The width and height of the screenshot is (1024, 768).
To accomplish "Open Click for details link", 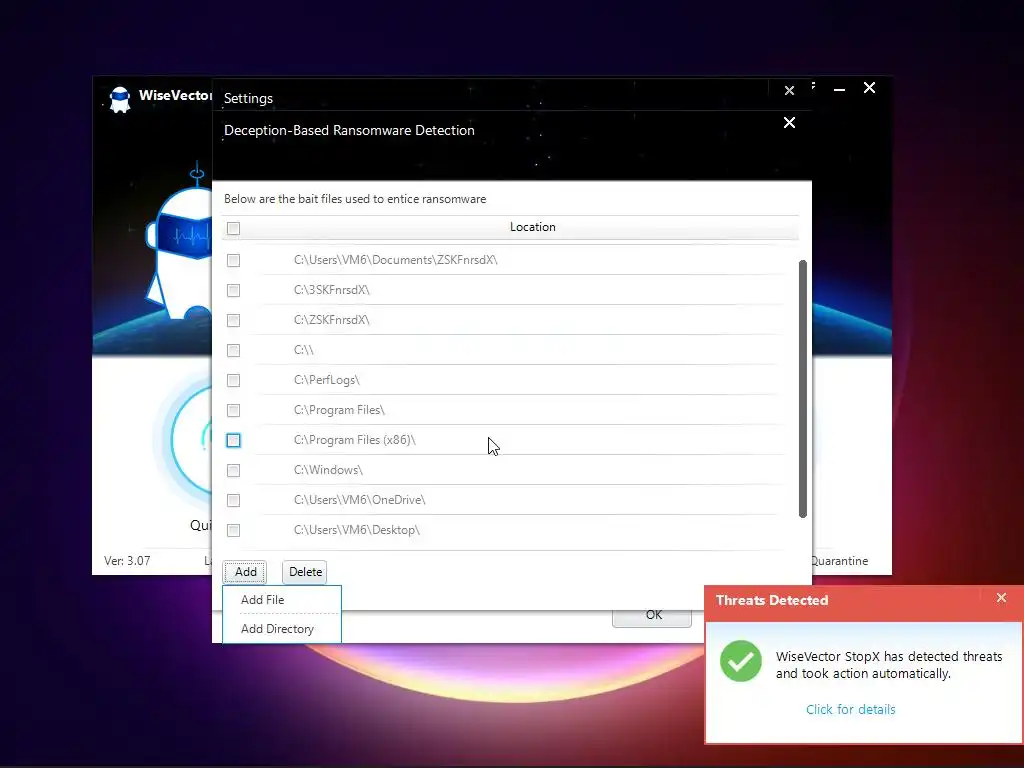I will pos(850,709).
